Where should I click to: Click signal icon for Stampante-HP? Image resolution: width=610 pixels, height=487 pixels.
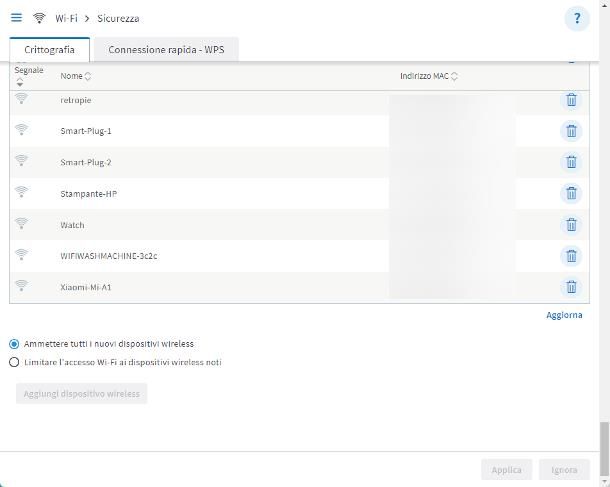[21, 192]
